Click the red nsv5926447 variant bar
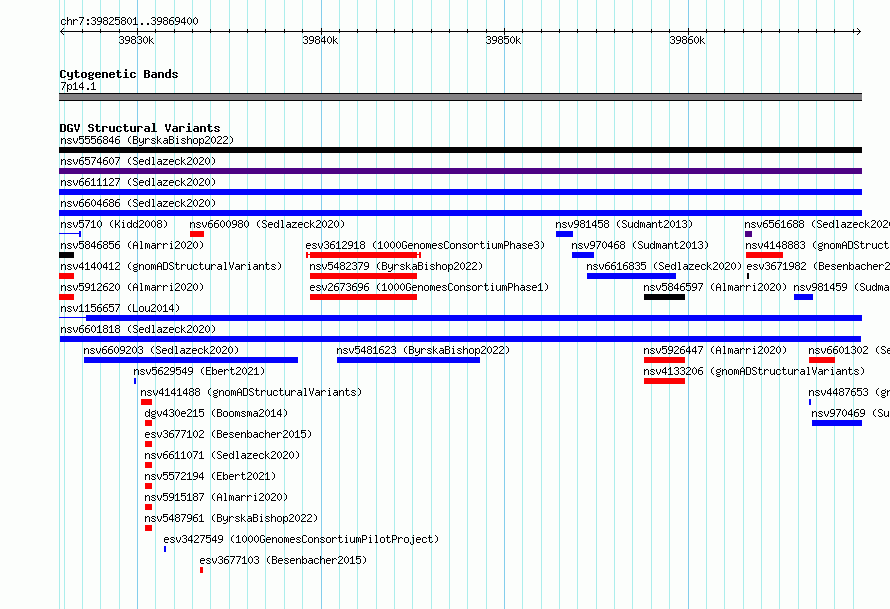 pos(664,360)
